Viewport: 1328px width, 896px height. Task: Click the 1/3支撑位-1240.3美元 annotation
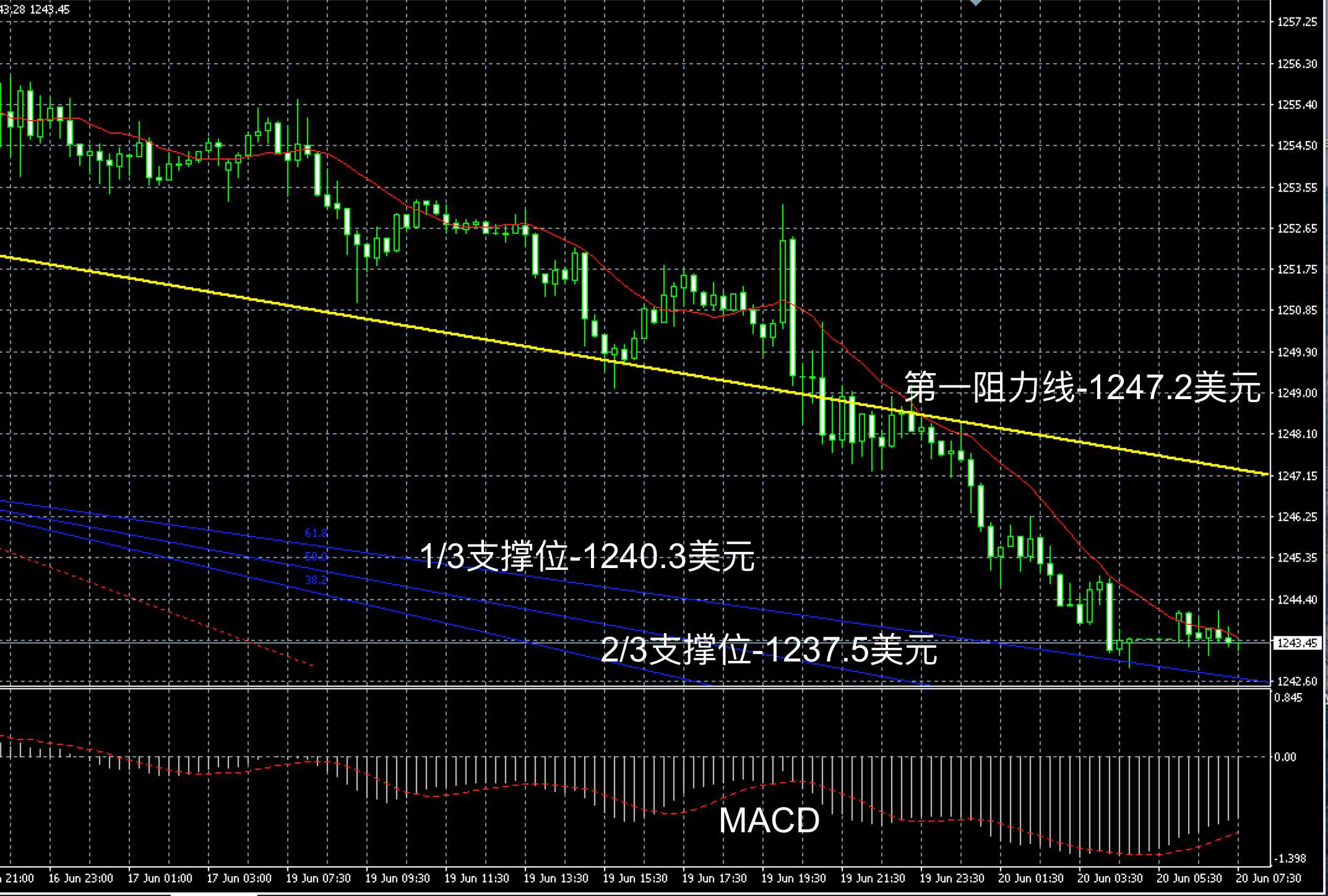(587, 556)
